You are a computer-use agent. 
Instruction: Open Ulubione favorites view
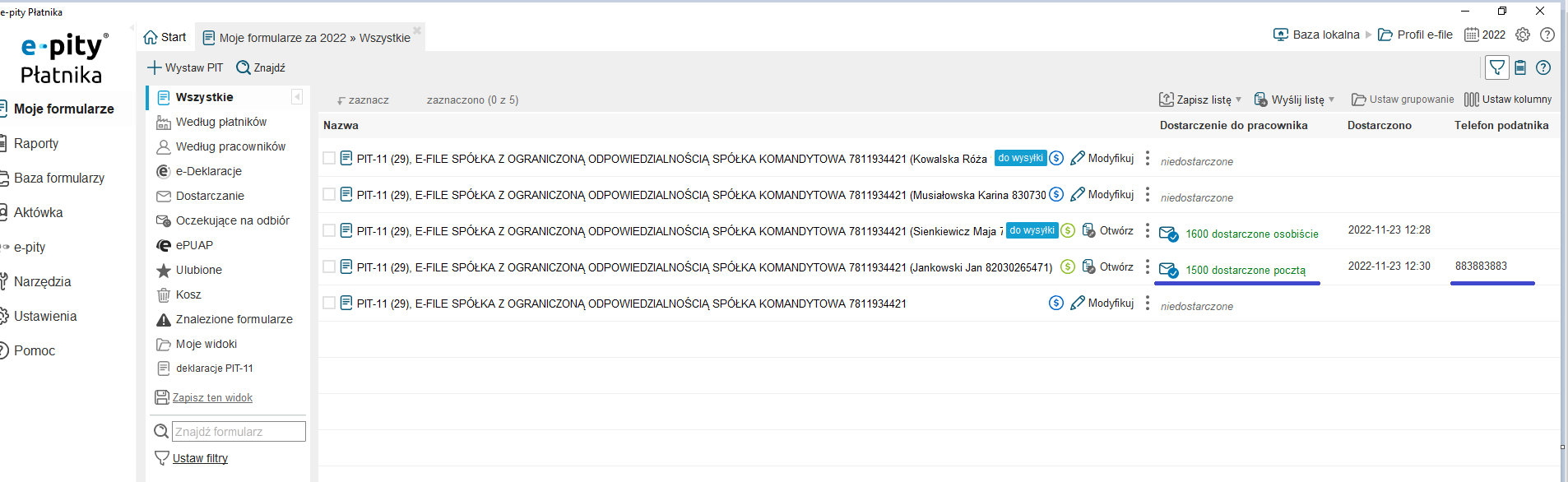(x=199, y=270)
